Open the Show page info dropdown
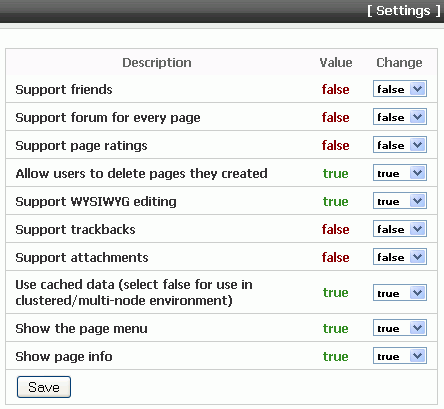The width and height of the screenshot is (444, 409). click(400, 356)
